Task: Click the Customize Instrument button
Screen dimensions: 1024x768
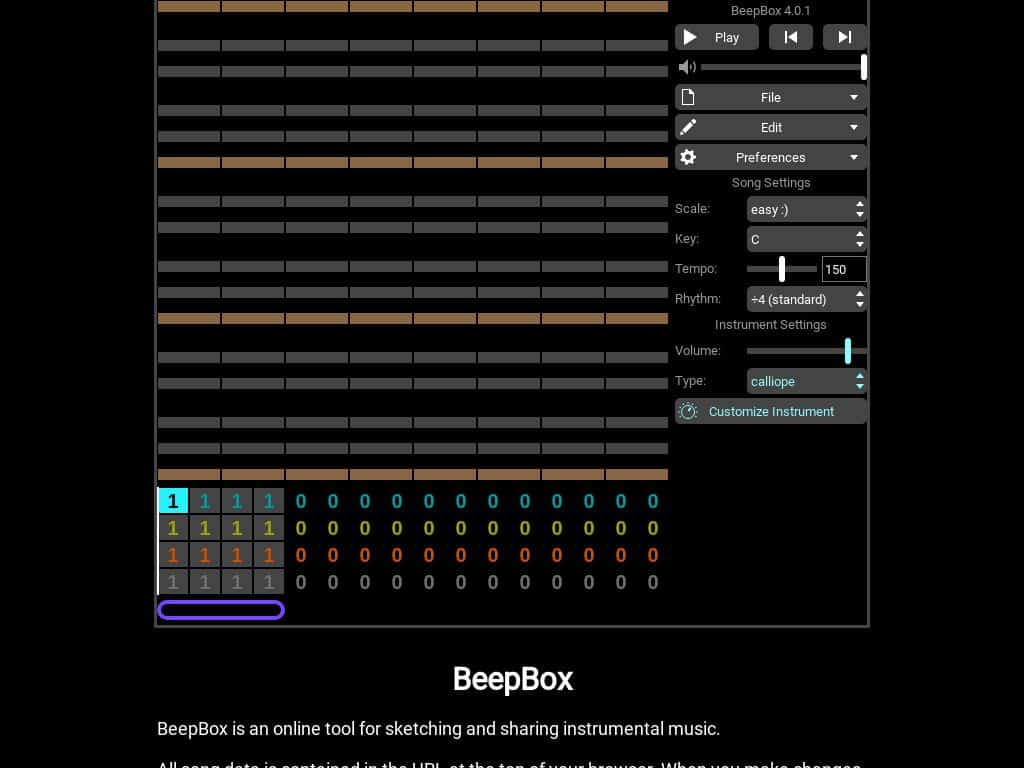Action: [x=771, y=411]
